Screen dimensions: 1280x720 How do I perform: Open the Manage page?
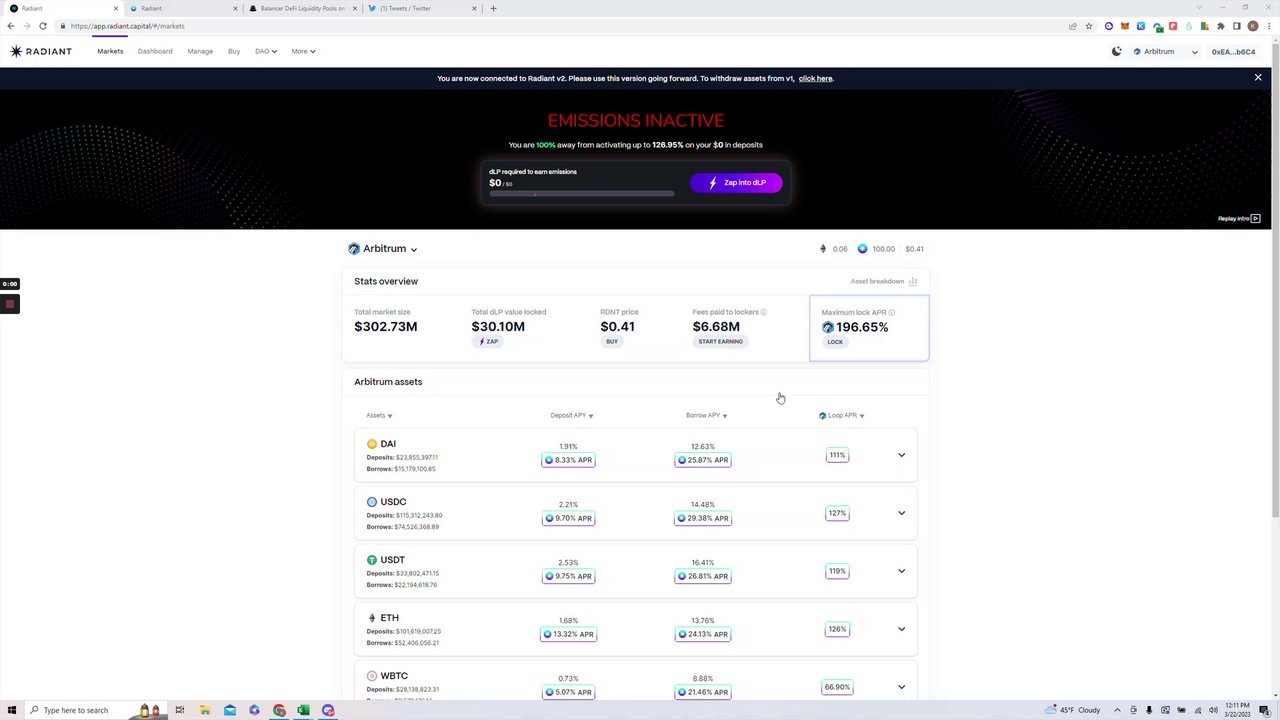coord(200,51)
